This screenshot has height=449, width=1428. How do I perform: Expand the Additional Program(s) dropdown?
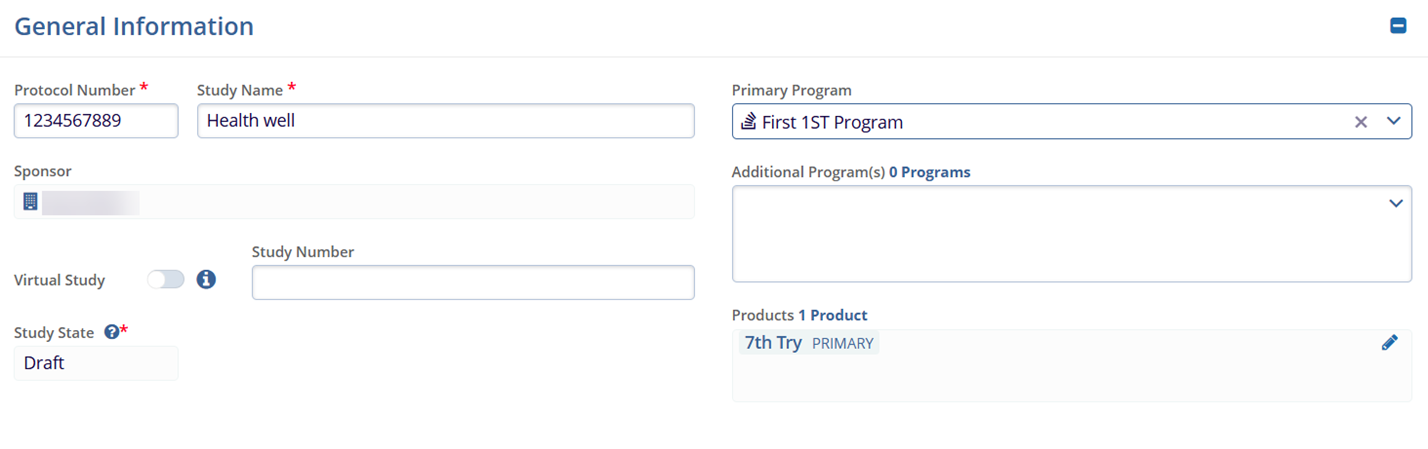(x=1396, y=204)
